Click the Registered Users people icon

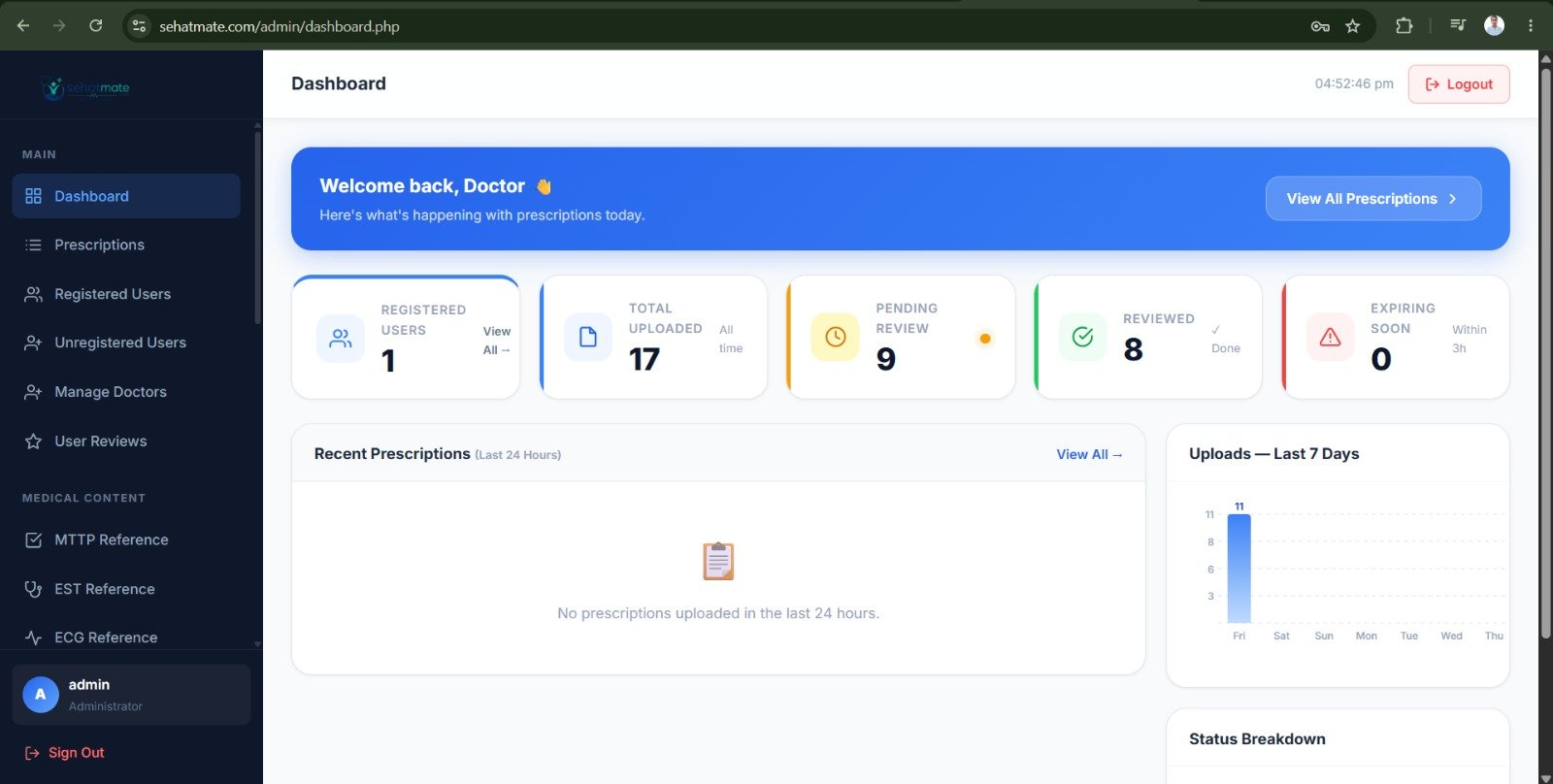pos(33,294)
